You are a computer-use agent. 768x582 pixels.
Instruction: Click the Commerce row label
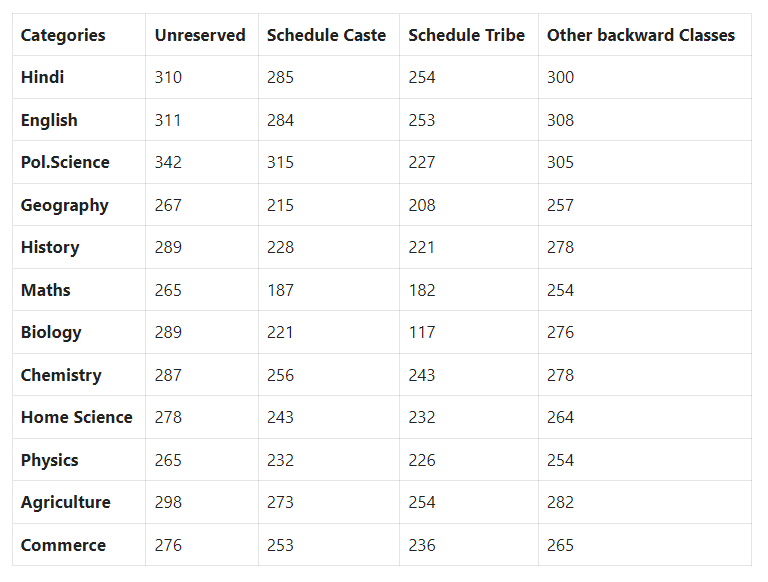pos(63,545)
